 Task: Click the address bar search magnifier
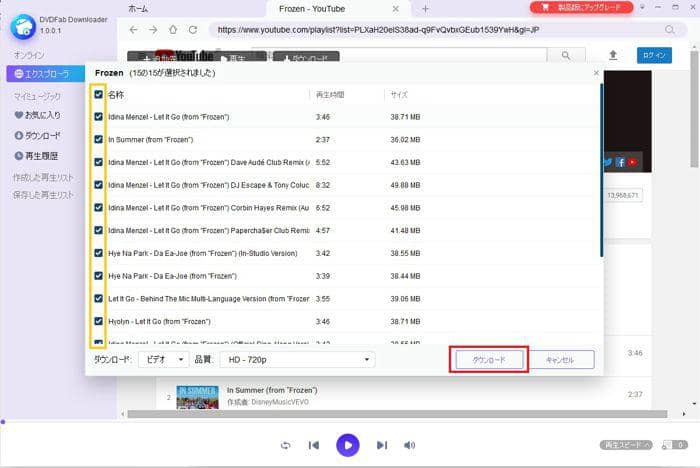click(x=670, y=30)
